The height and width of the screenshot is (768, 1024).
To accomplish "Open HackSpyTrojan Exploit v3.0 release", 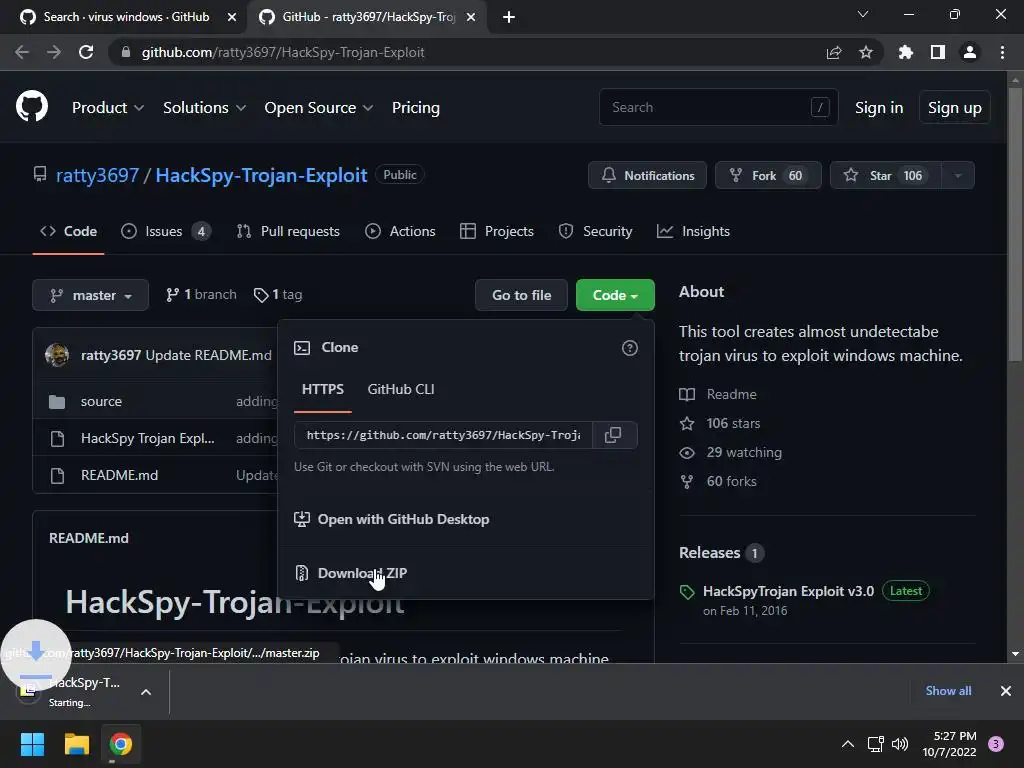I will point(788,591).
